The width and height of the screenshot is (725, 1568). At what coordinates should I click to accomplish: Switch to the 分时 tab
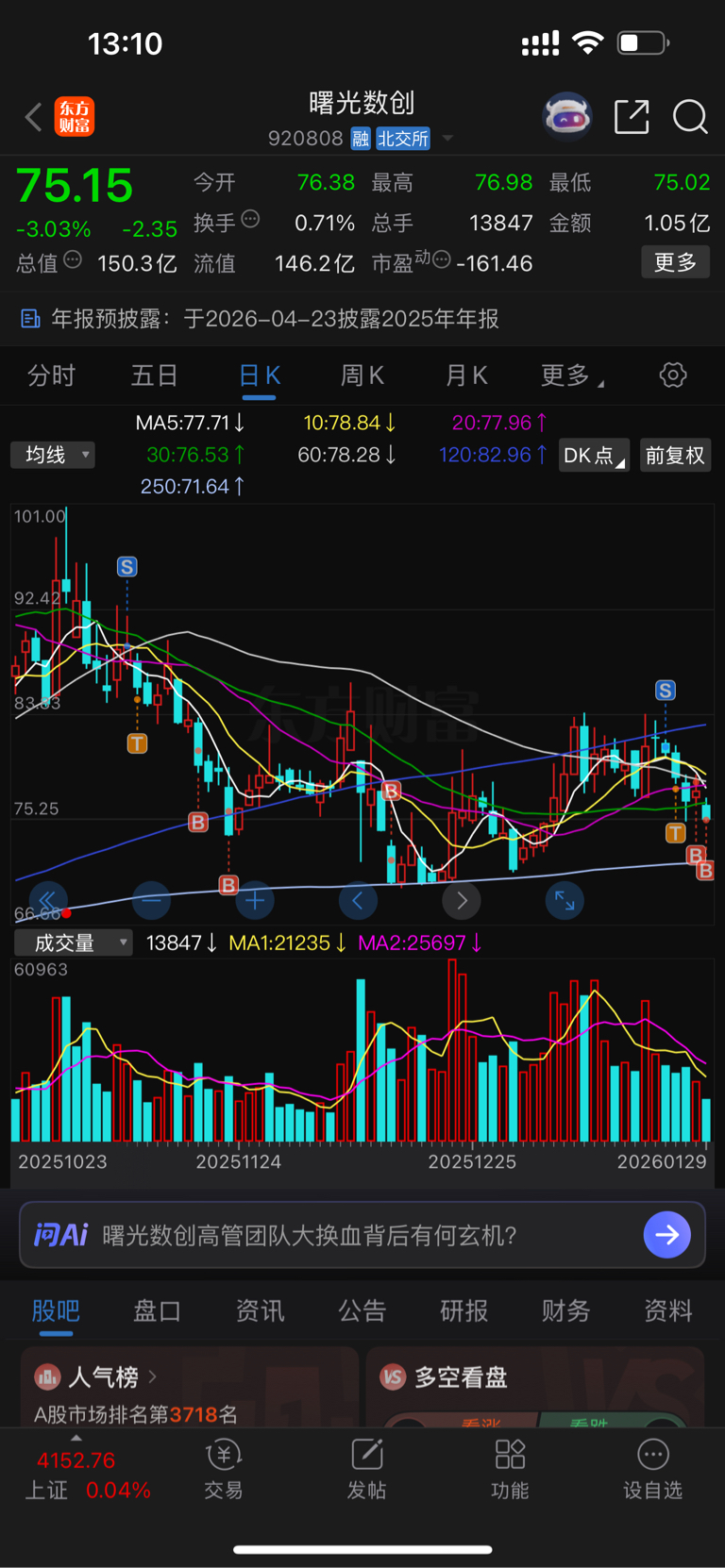[51, 375]
